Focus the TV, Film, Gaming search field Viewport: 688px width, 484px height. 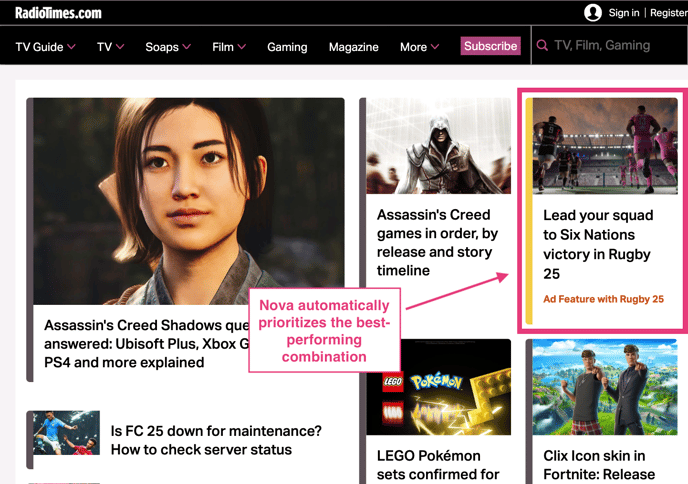[x=610, y=46]
